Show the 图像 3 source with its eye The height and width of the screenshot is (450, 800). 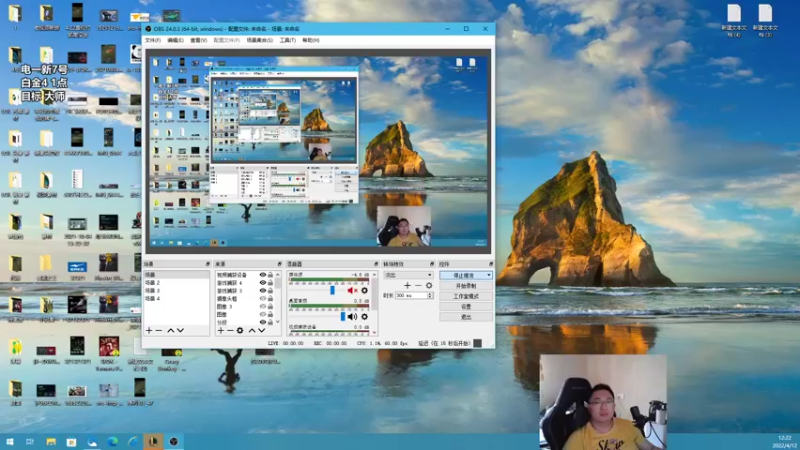click(x=263, y=307)
